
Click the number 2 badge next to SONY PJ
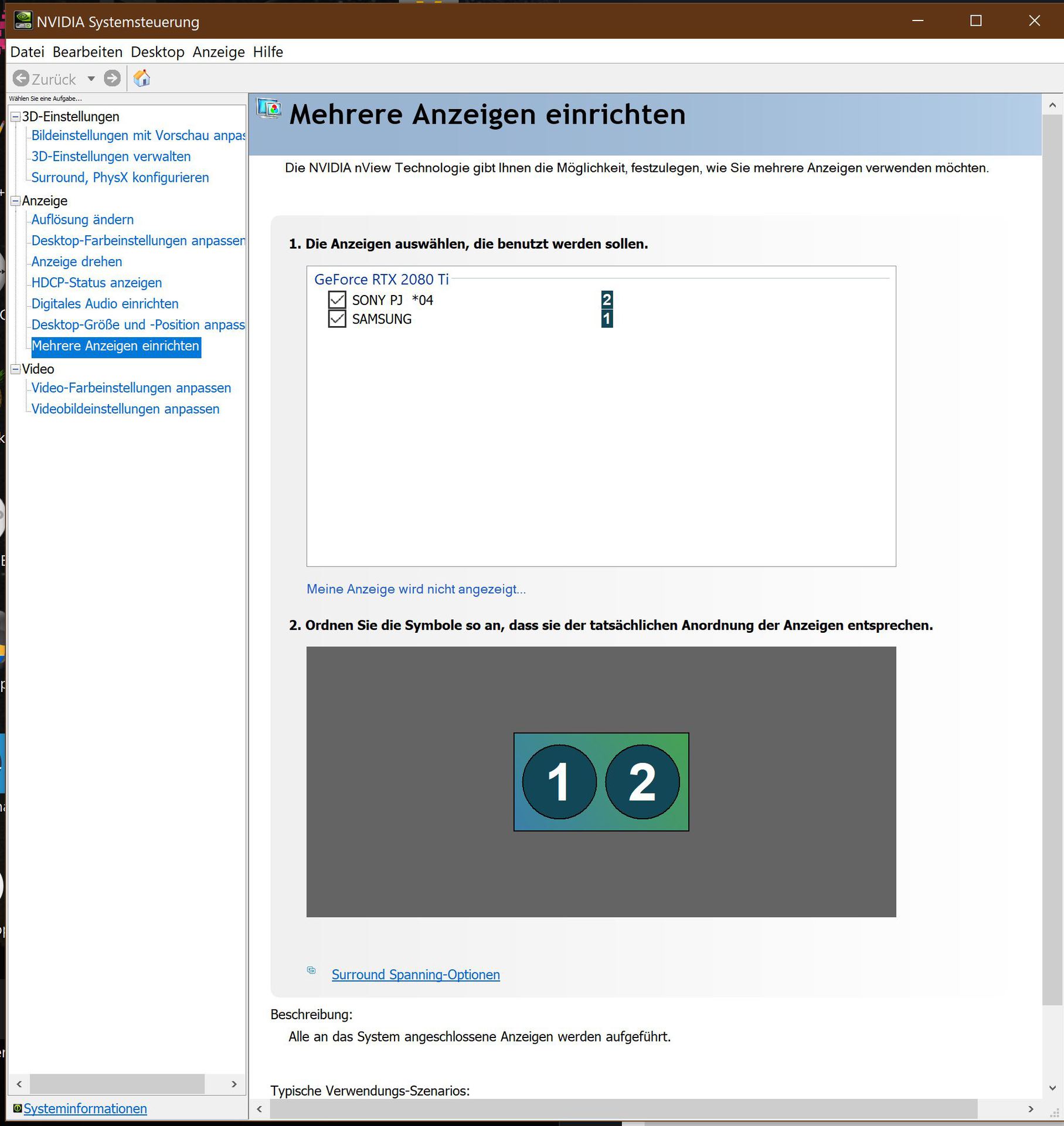click(x=607, y=300)
